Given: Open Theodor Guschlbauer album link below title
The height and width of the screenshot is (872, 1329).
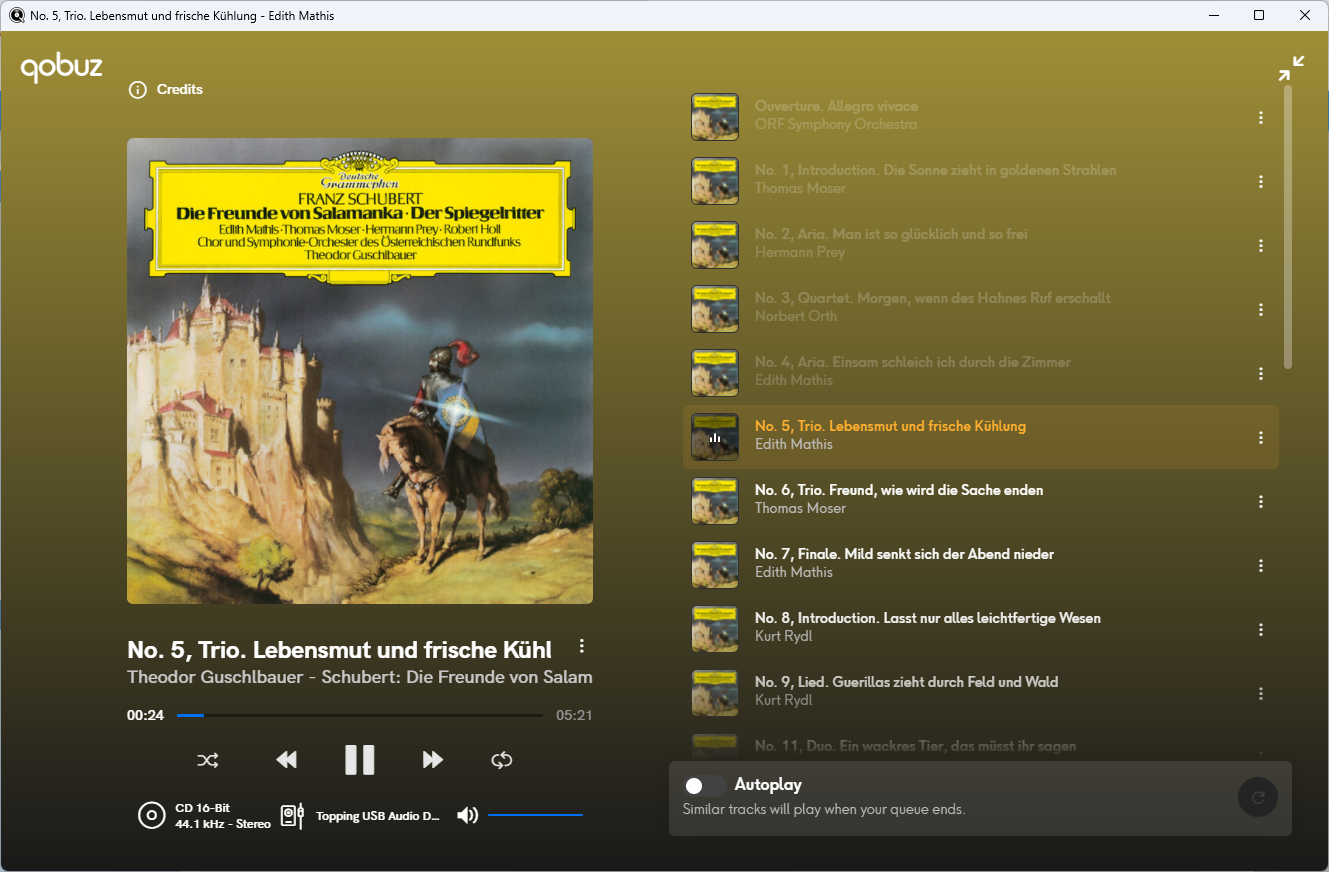Looking at the screenshot, I should pyautogui.click(x=360, y=677).
